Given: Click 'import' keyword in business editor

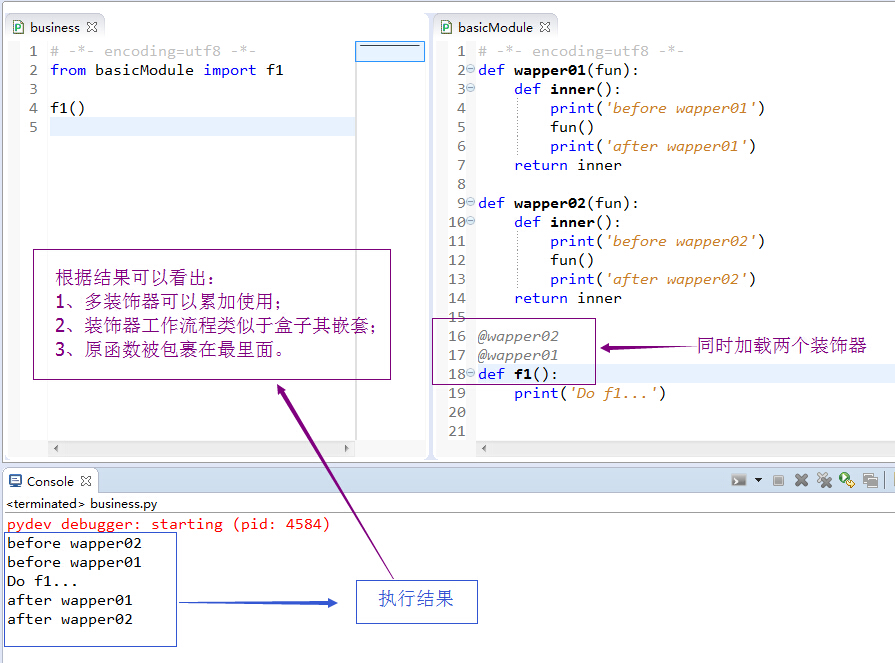Looking at the screenshot, I should [229, 70].
